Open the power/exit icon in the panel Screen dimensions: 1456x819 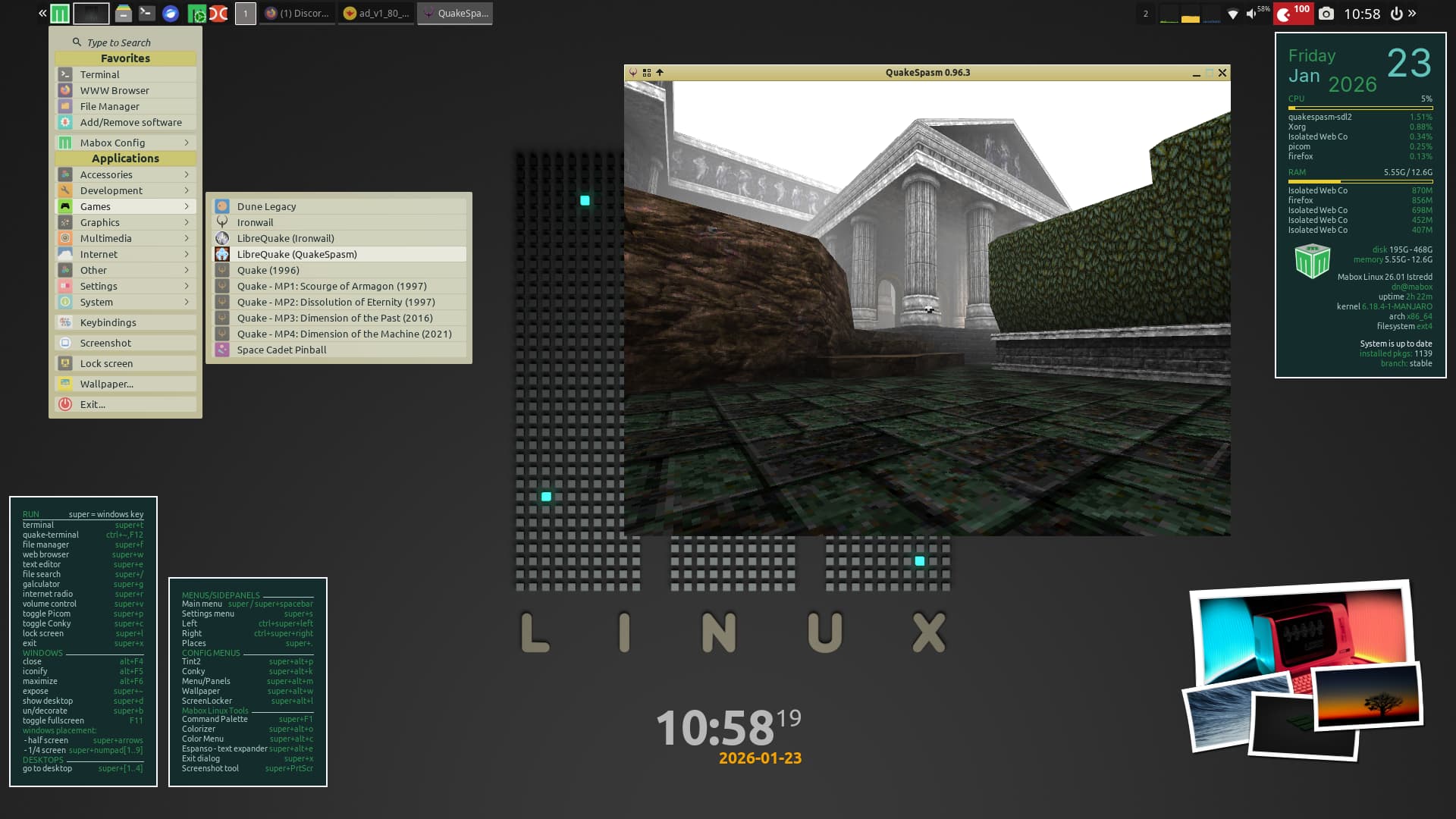(x=1396, y=14)
